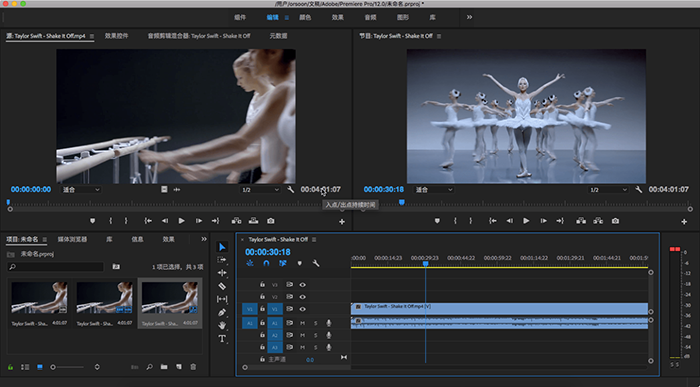Enable voice-over record on track A3
This screenshot has height=387, width=700.
click(x=329, y=347)
